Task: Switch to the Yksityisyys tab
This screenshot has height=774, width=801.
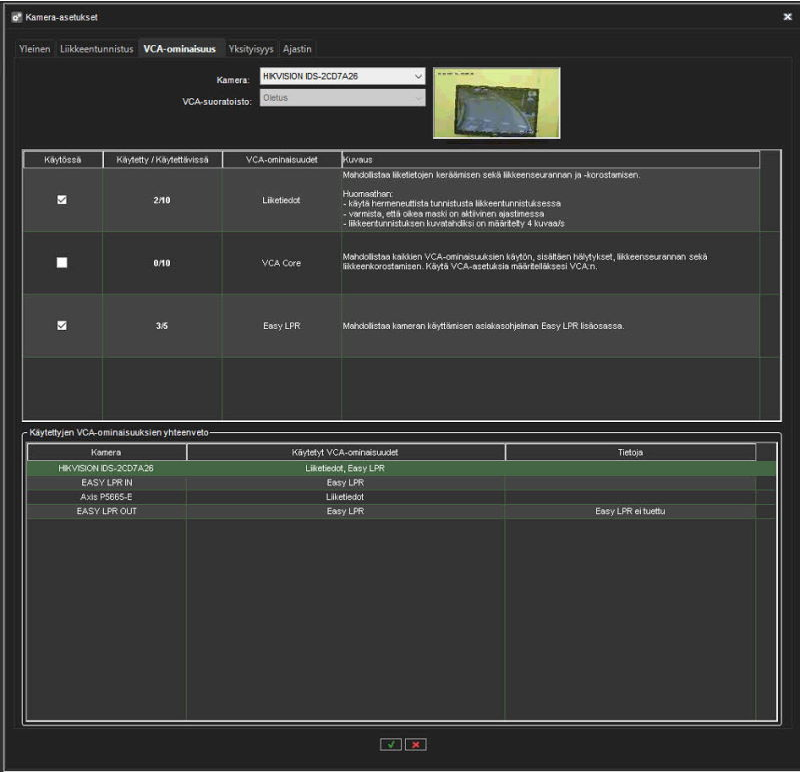Action: point(252,48)
